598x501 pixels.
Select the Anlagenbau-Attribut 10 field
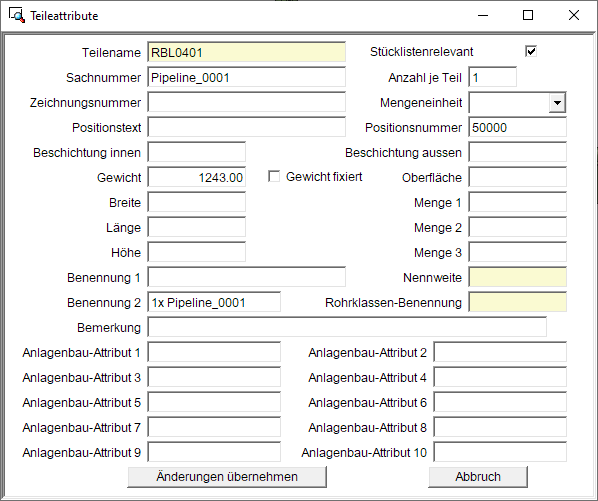click(x=500, y=452)
